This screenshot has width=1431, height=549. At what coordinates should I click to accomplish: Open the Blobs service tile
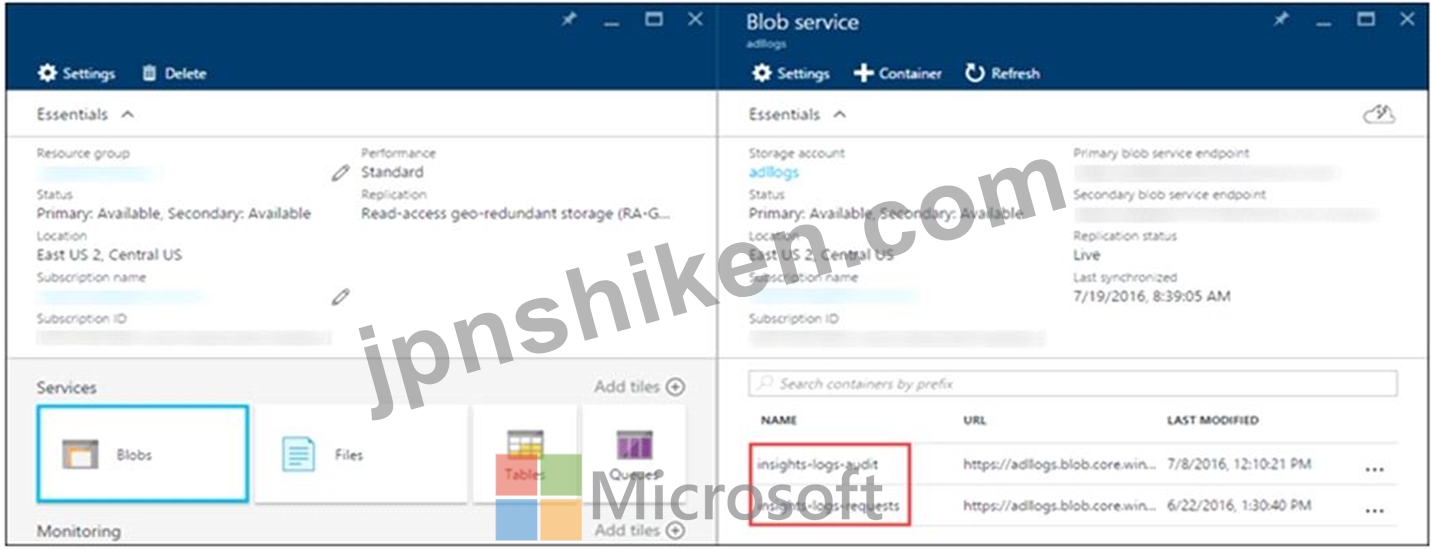click(x=142, y=454)
